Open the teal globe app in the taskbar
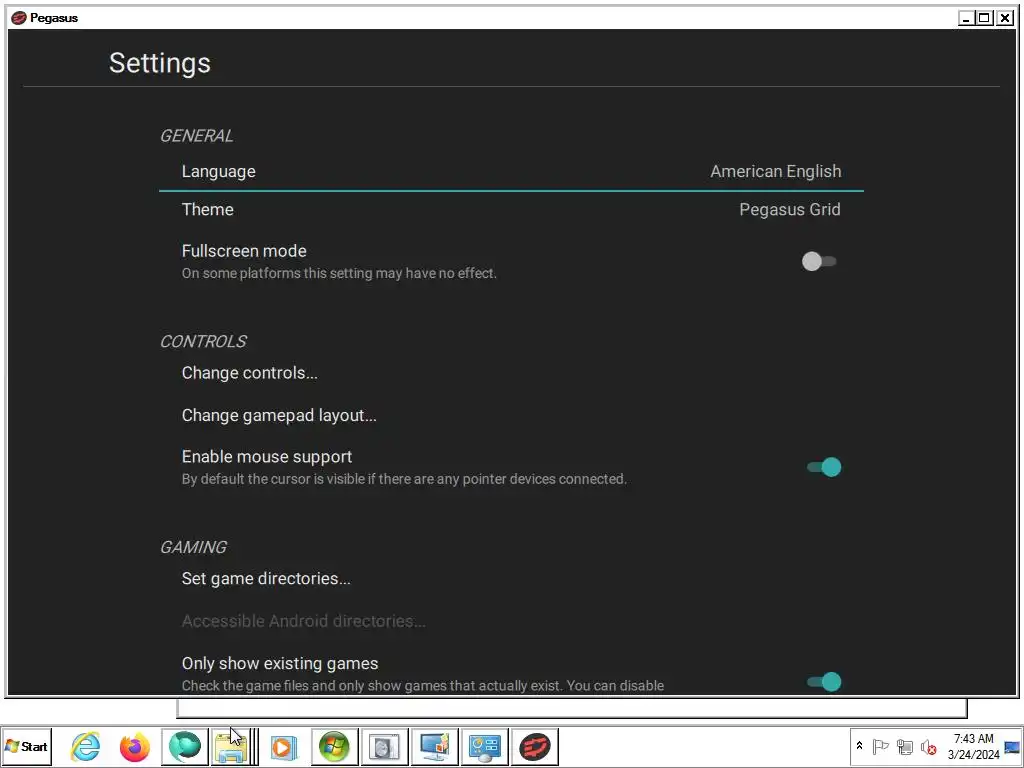1024x768 pixels. (x=185, y=746)
